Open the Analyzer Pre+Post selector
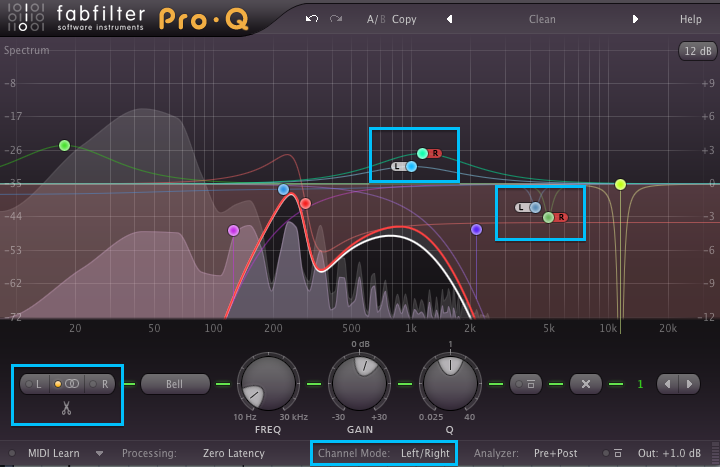The image size is (720, 467). pyautogui.click(x=556, y=453)
